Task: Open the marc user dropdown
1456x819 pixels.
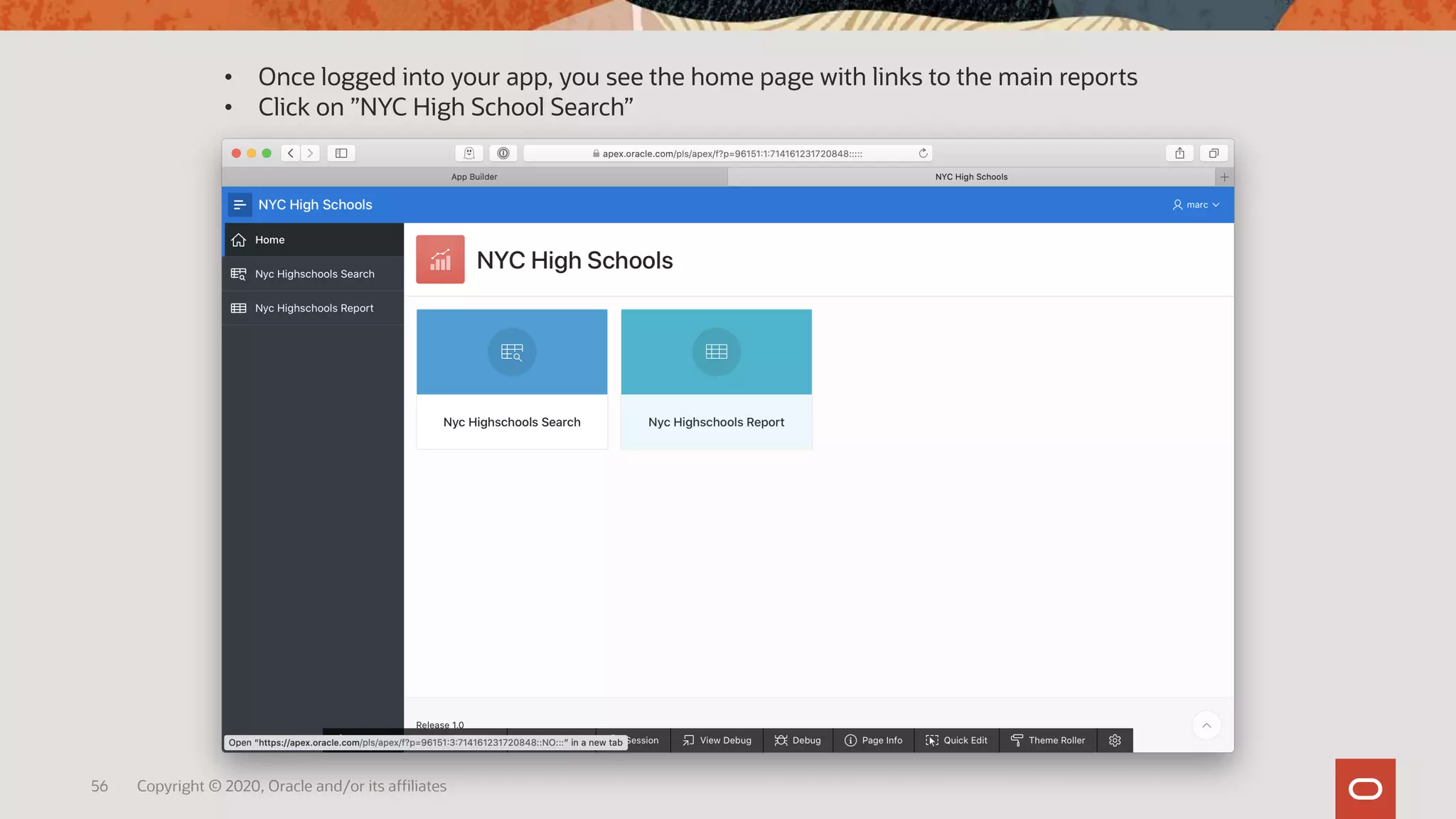Action: (x=1196, y=205)
